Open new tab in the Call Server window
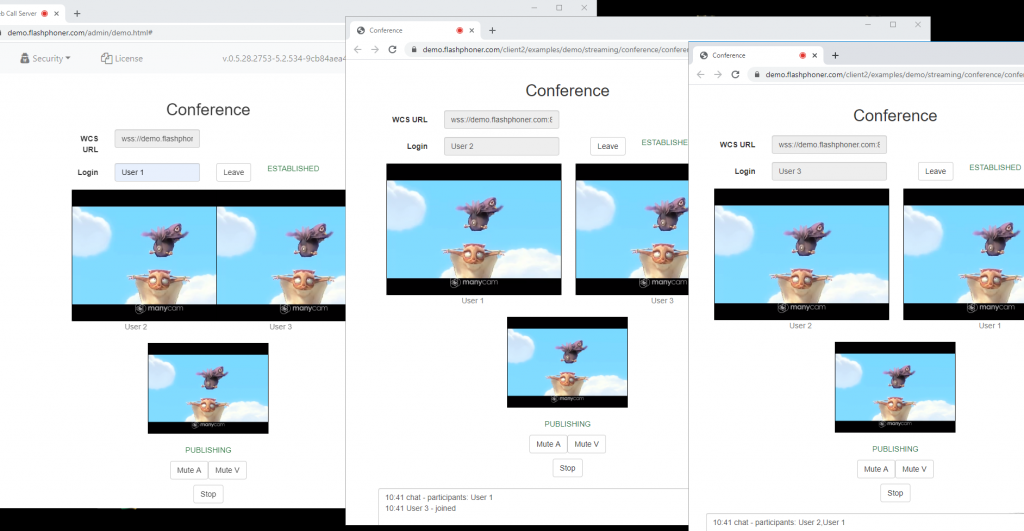This screenshot has width=1024, height=531. tap(77, 13)
